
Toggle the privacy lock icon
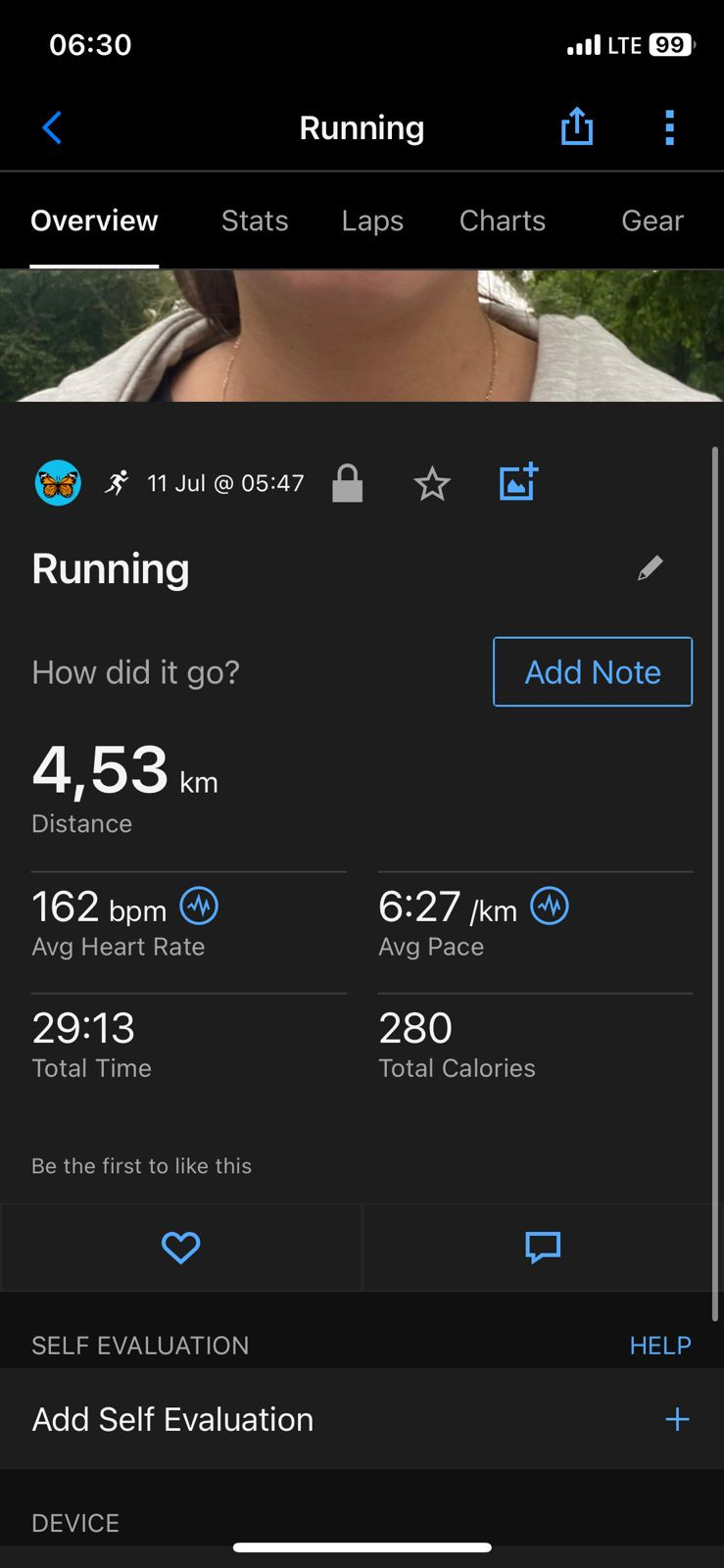point(348,483)
